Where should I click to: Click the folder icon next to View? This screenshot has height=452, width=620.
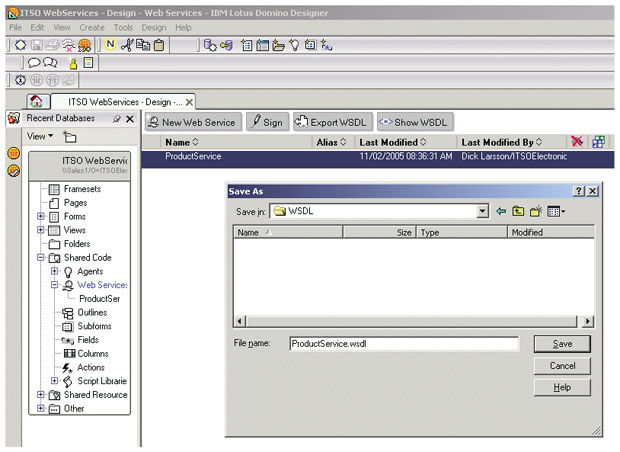click(x=70, y=137)
